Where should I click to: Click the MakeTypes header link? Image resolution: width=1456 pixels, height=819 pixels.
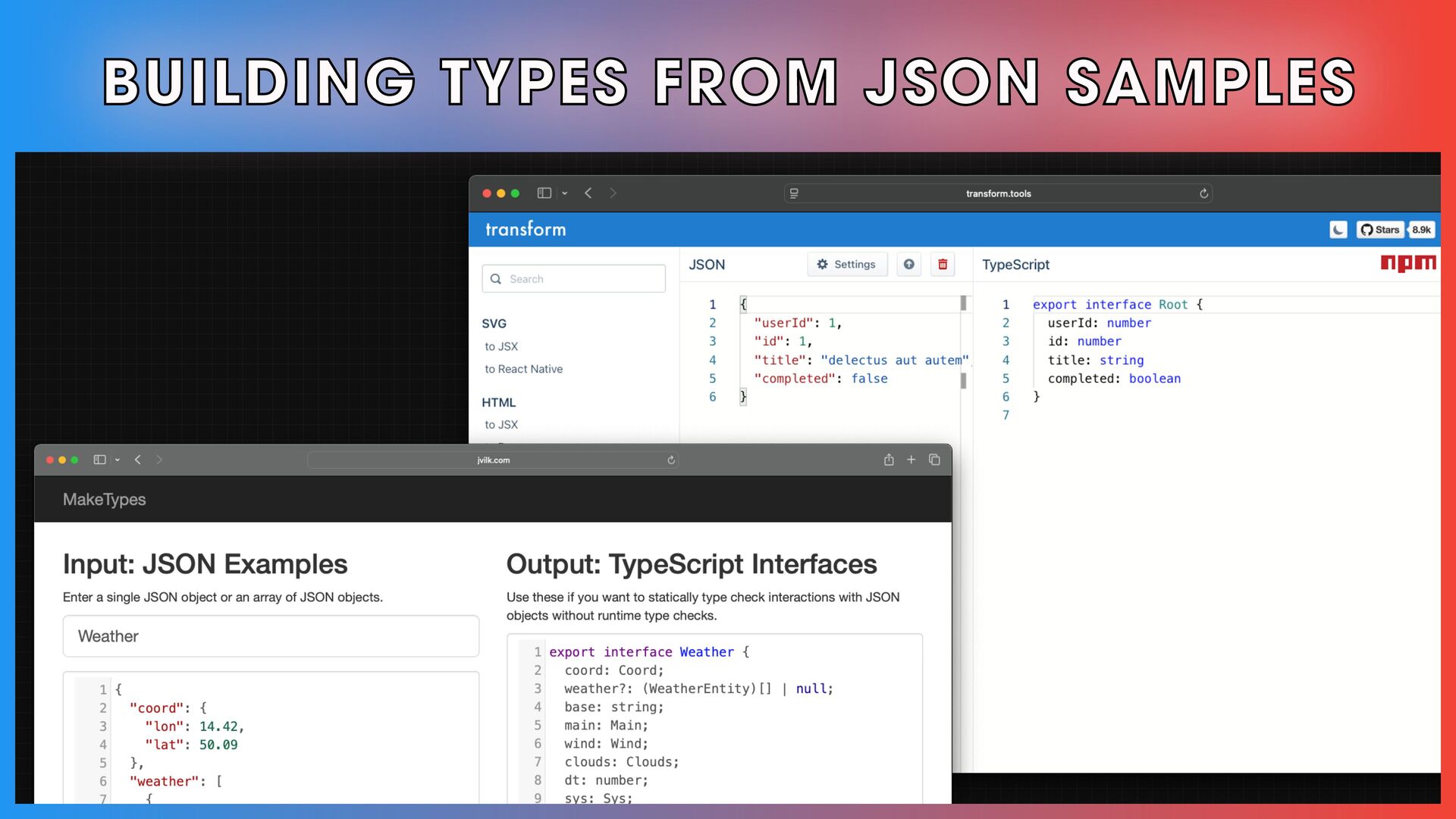point(104,500)
